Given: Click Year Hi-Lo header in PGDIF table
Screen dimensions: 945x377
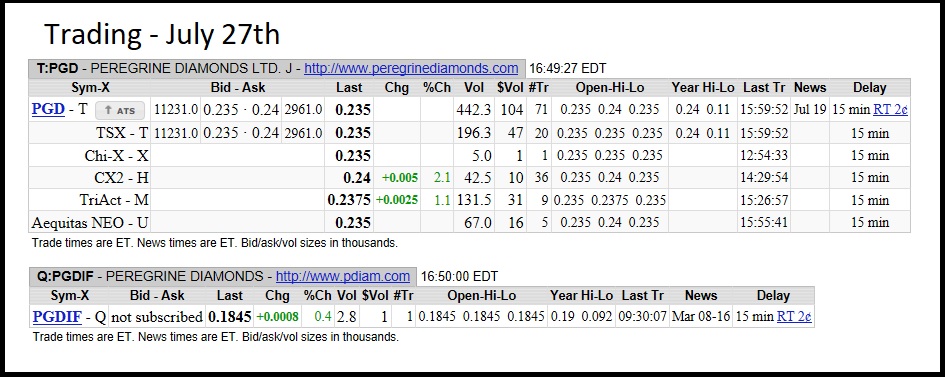Looking at the screenshot, I should (581, 296).
